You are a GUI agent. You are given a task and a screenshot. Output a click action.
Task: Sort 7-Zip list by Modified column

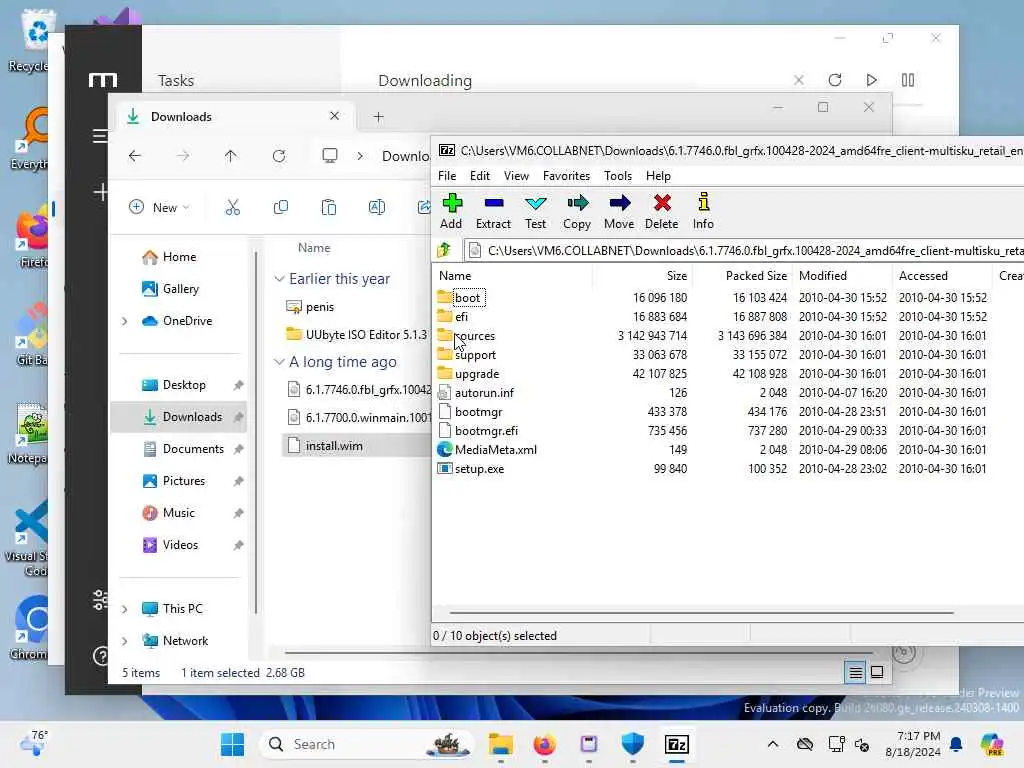842,276
